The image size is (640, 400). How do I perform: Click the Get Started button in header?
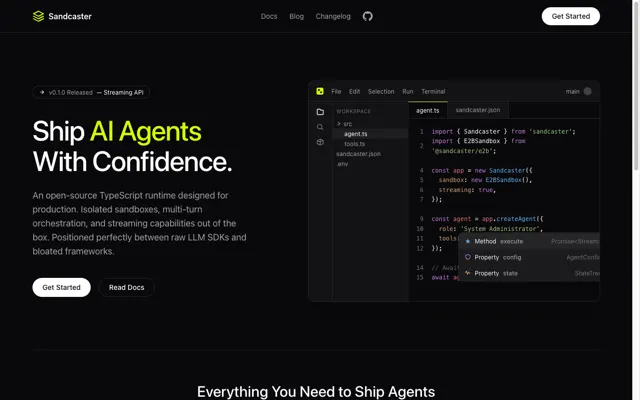[571, 16]
